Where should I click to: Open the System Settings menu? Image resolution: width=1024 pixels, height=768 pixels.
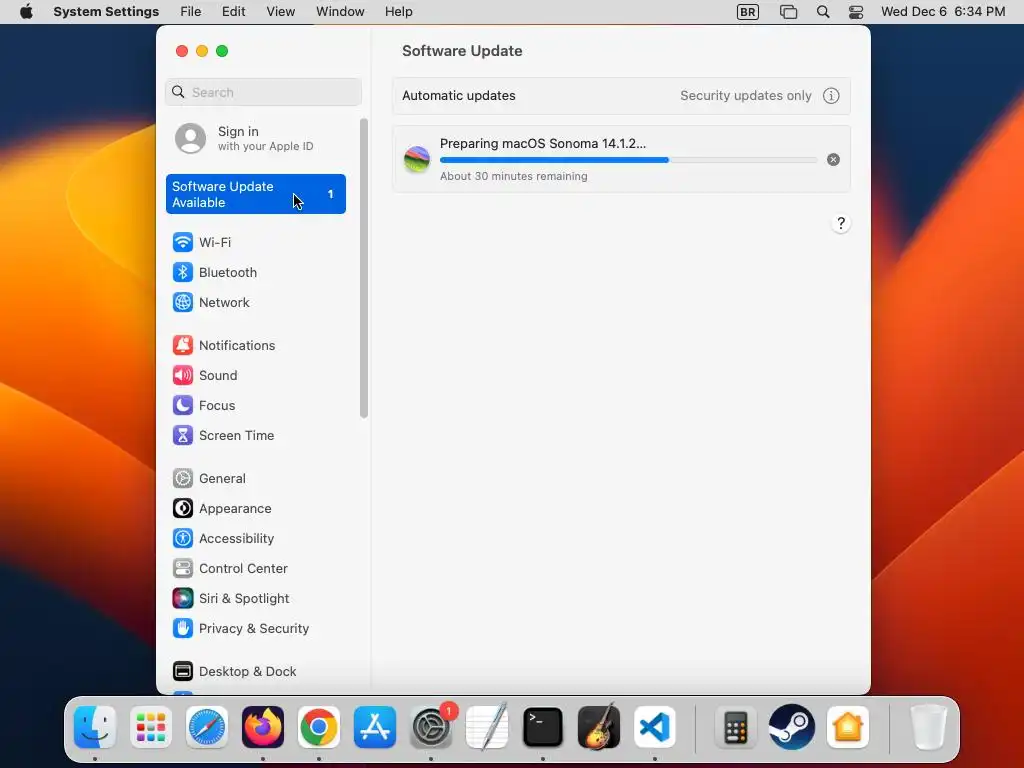[x=106, y=12]
